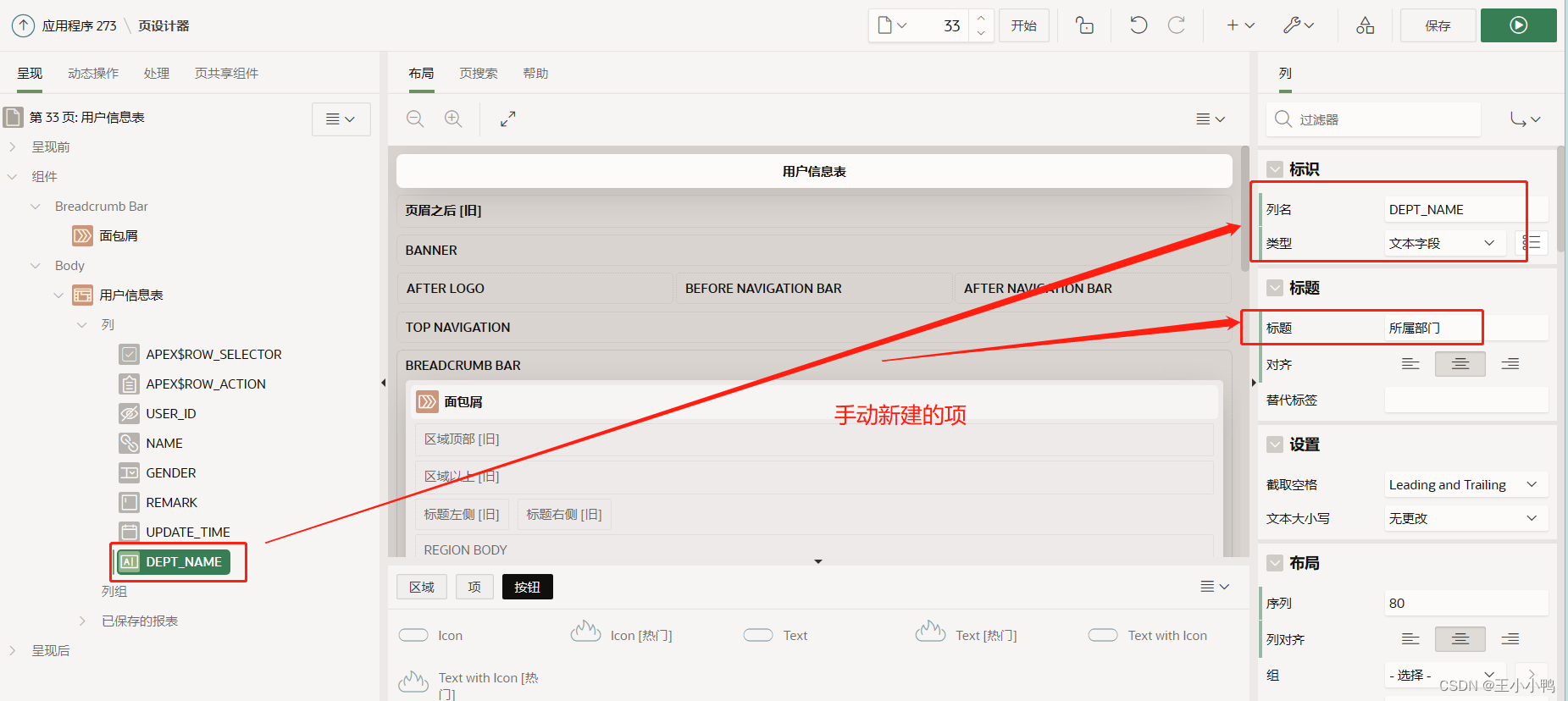Select the REMARK column icon
Viewport: 1568px width, 701px height.
point(129,502)
